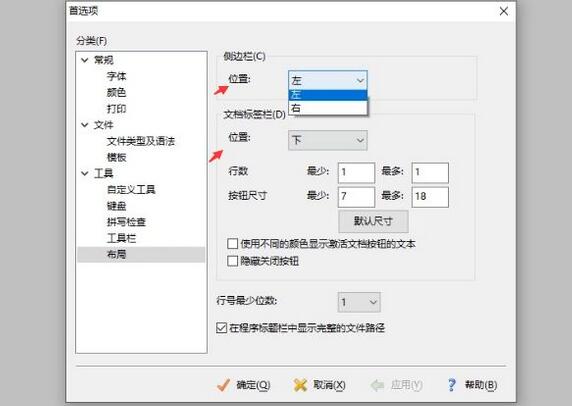Click the 工具 category label

(x=104, y=173)
